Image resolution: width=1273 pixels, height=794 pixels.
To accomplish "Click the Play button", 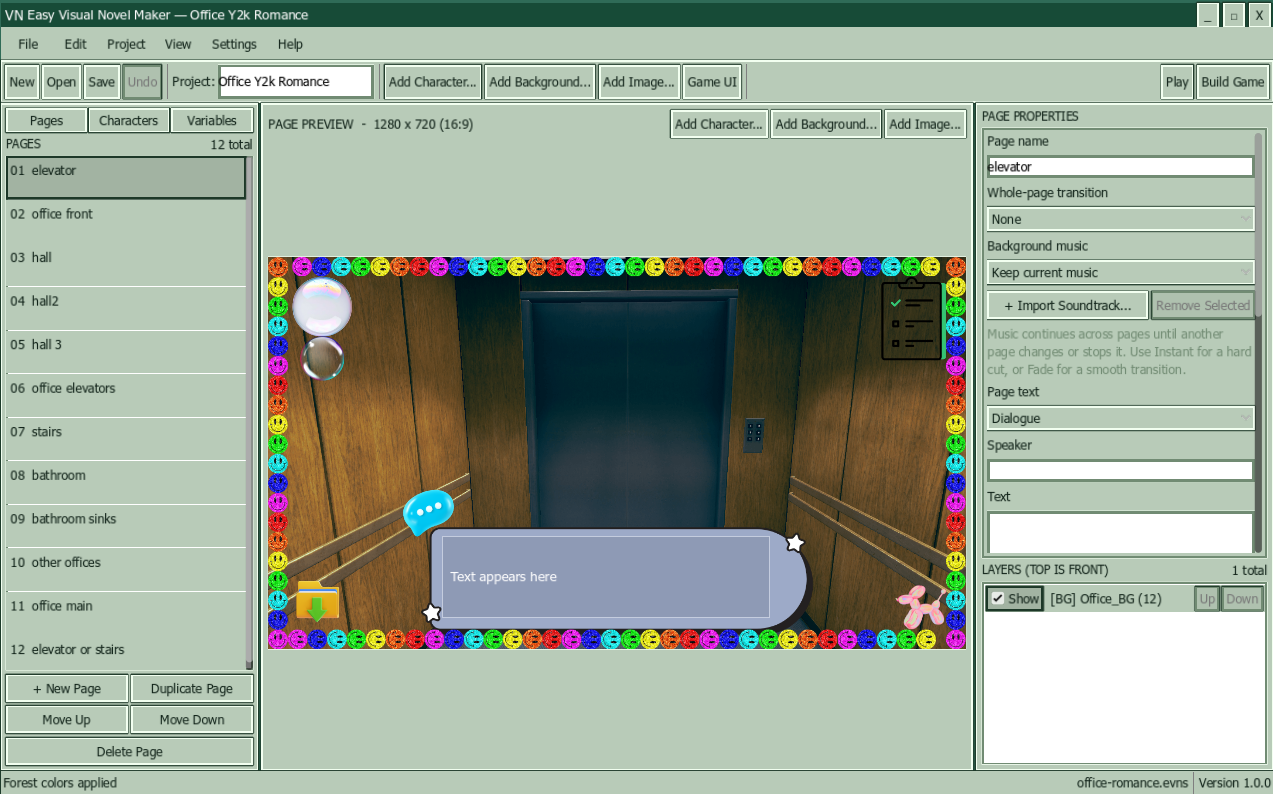I will coord(1177,82).
